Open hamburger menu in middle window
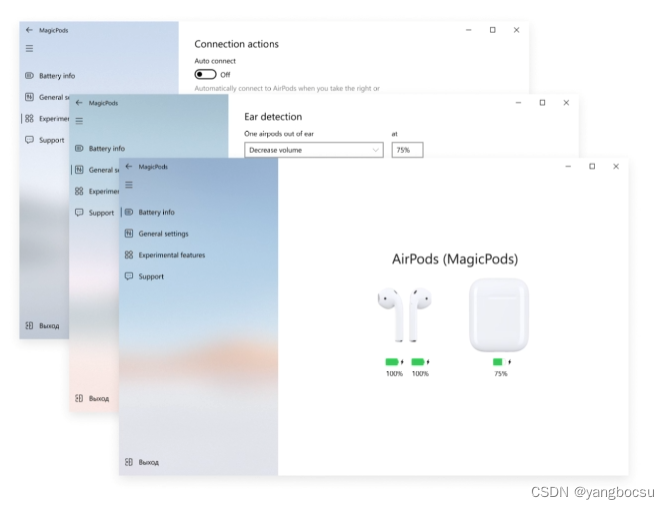Viewport: 670px width, 509px height. pyautogui.click(x=79, y=121)
